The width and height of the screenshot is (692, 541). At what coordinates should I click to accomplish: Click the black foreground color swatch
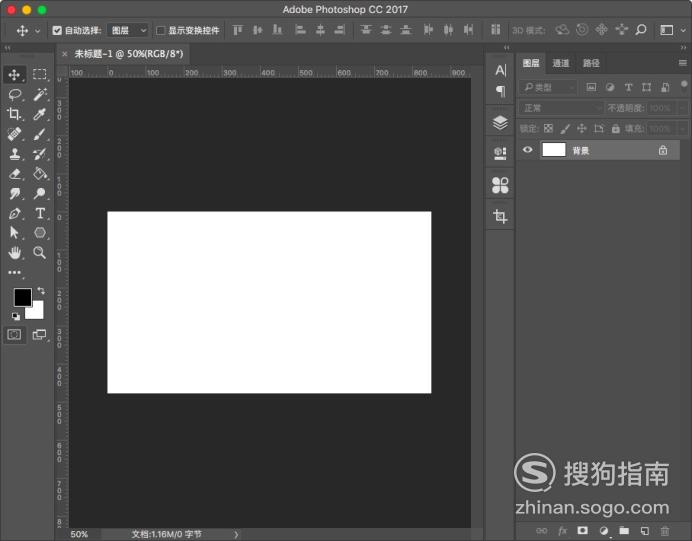click(x=22, y=297)
